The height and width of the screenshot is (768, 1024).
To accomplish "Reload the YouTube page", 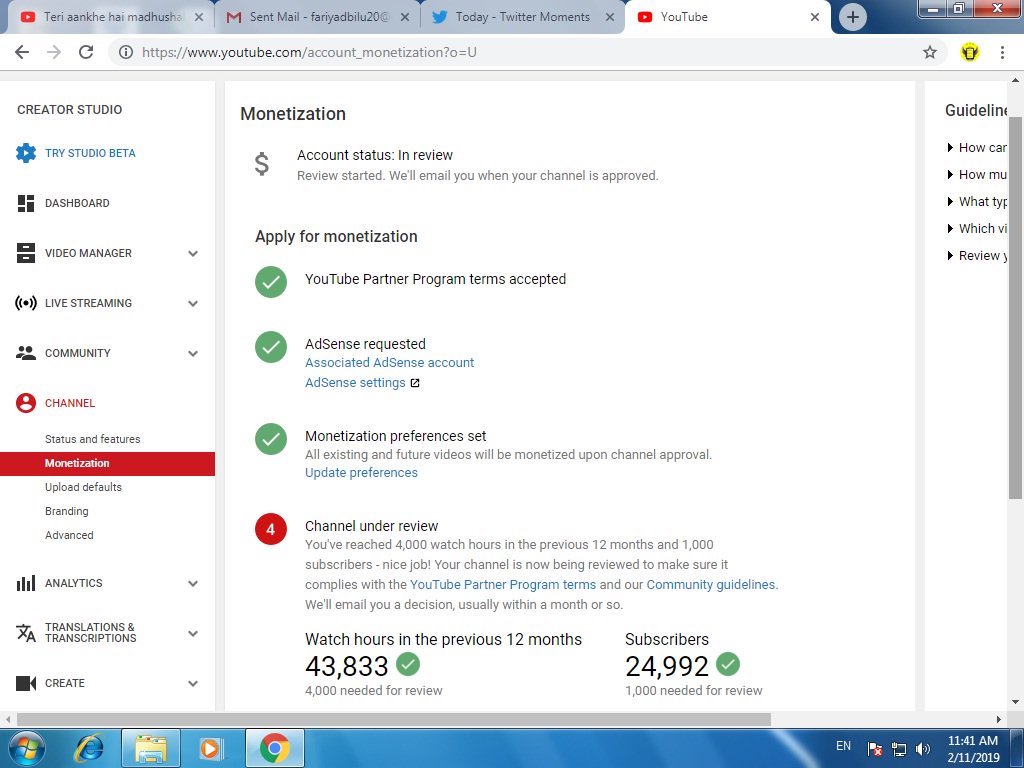I will 86,52.
